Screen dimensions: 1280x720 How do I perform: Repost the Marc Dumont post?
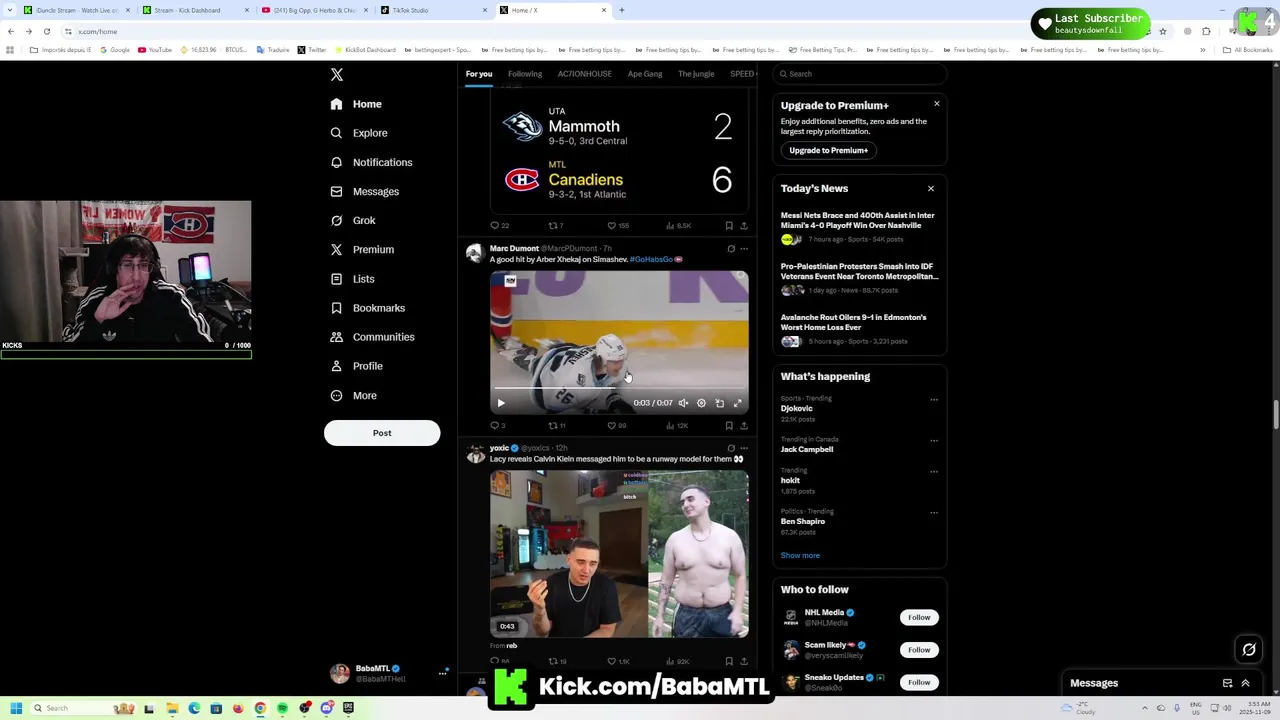[556, 425]
